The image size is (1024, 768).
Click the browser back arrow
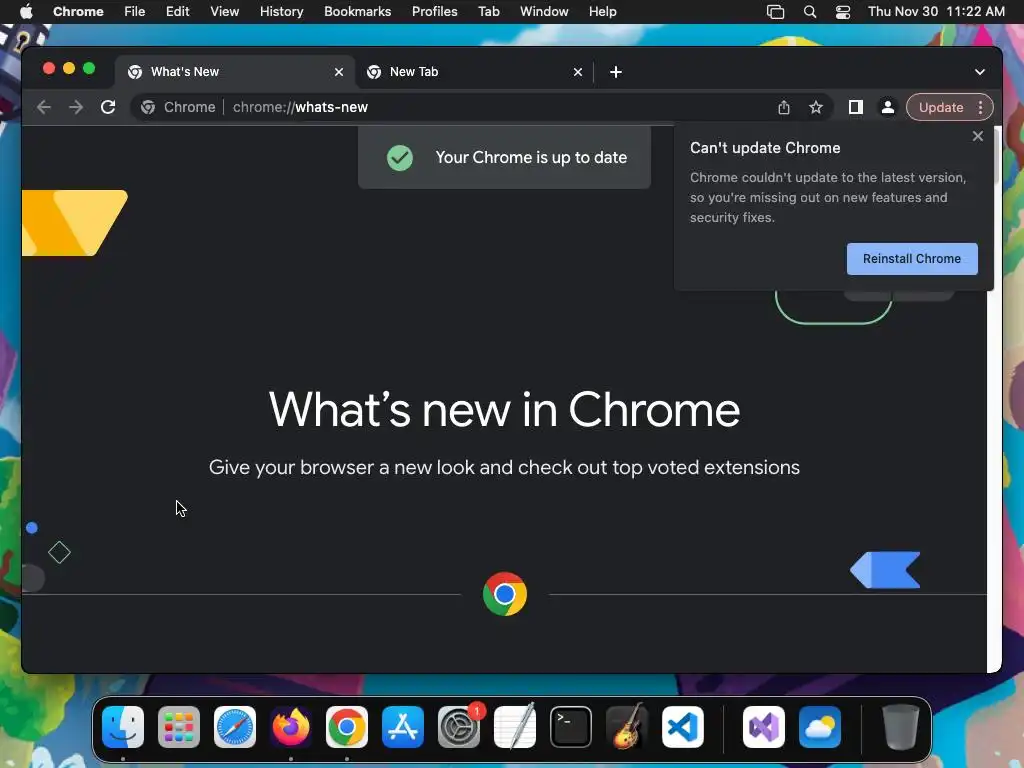44,107
